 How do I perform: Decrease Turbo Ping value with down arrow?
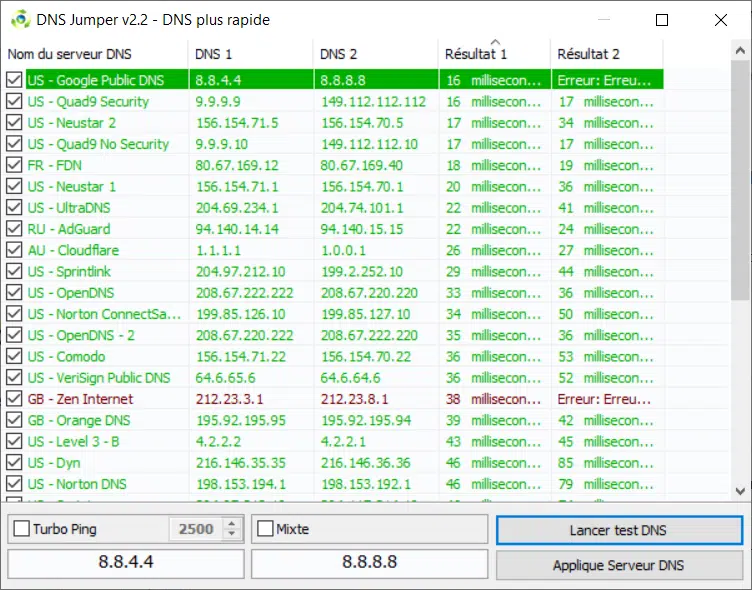(232, 534)
